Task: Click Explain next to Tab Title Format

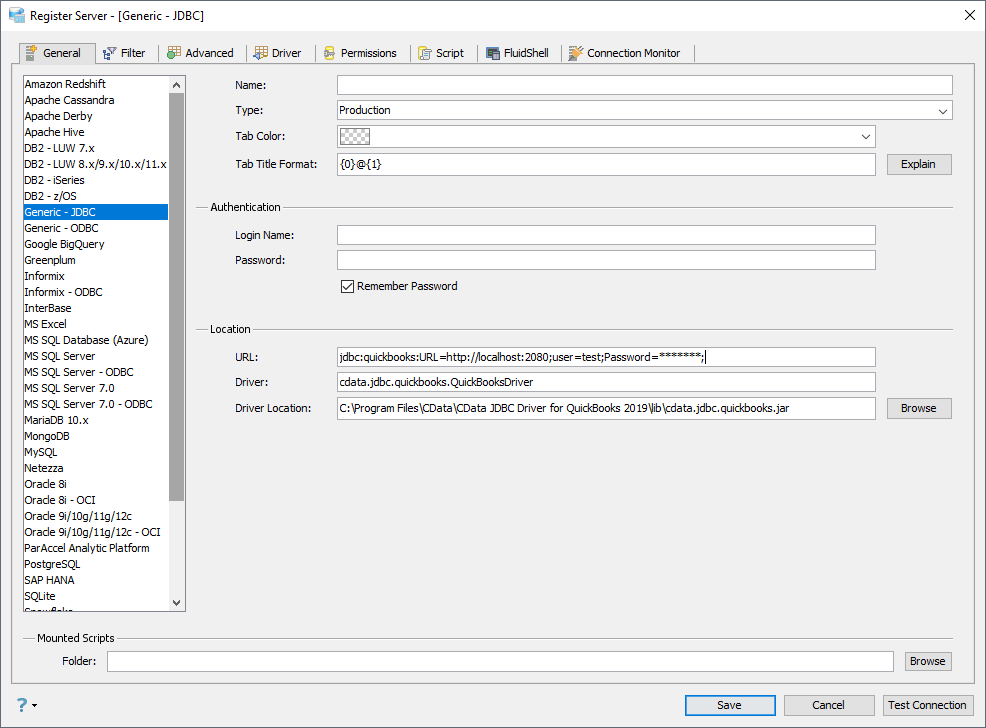Action: [x=918, y=164]
